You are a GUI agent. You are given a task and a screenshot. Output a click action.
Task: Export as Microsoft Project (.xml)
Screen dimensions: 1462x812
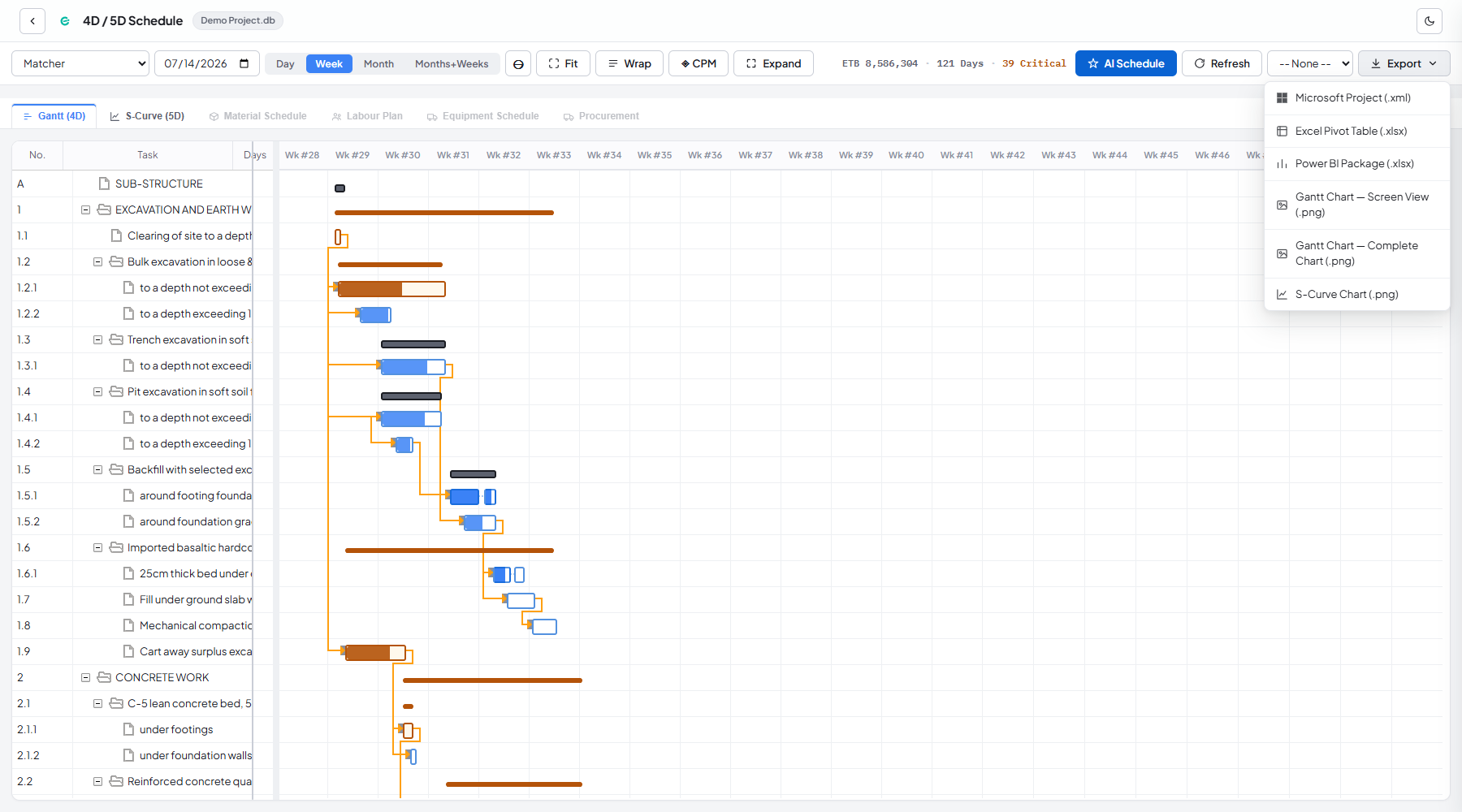[1357, 98]
